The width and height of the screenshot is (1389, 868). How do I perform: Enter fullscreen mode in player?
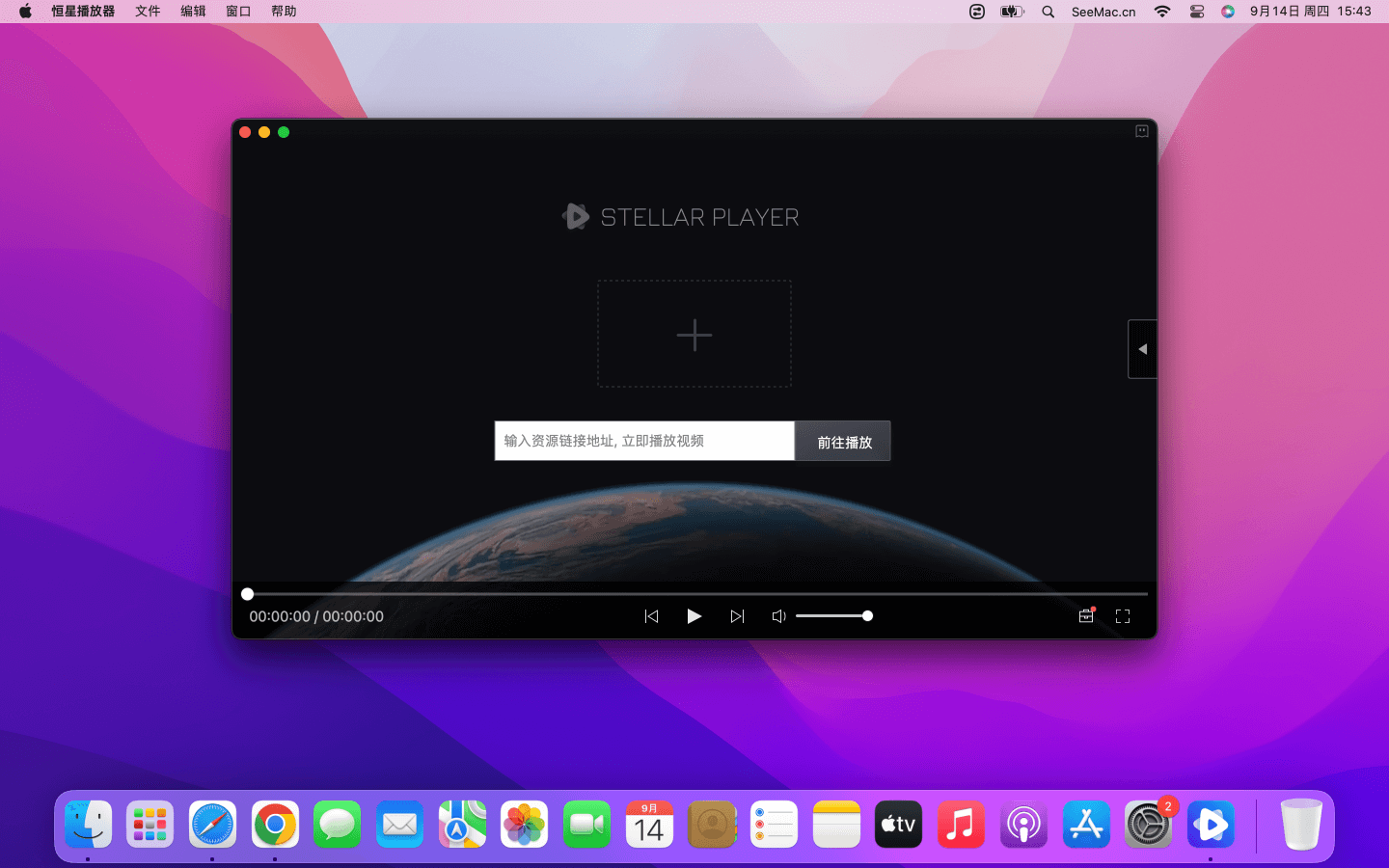[1123, 616]
